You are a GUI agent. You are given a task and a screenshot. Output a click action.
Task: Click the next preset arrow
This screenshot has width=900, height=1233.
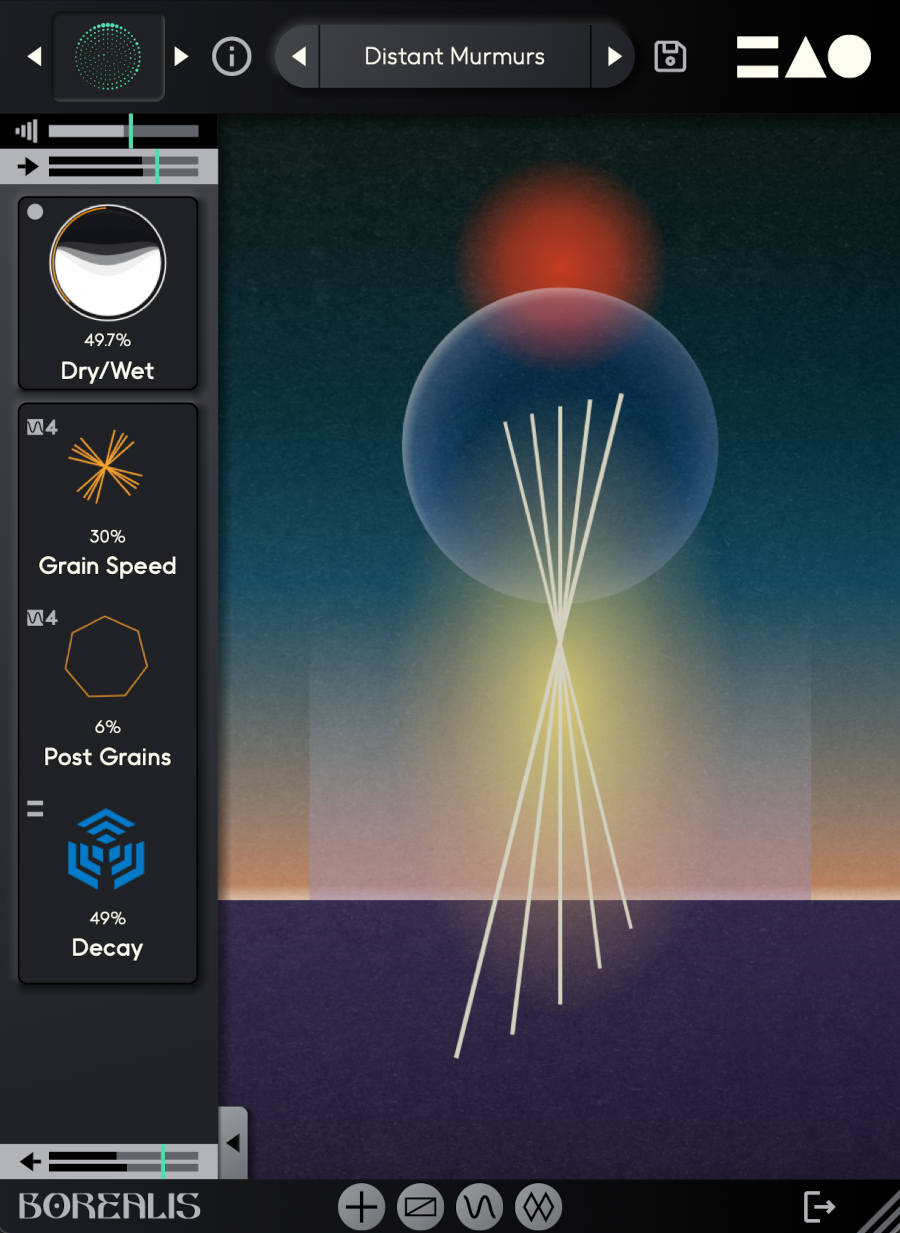615,56
